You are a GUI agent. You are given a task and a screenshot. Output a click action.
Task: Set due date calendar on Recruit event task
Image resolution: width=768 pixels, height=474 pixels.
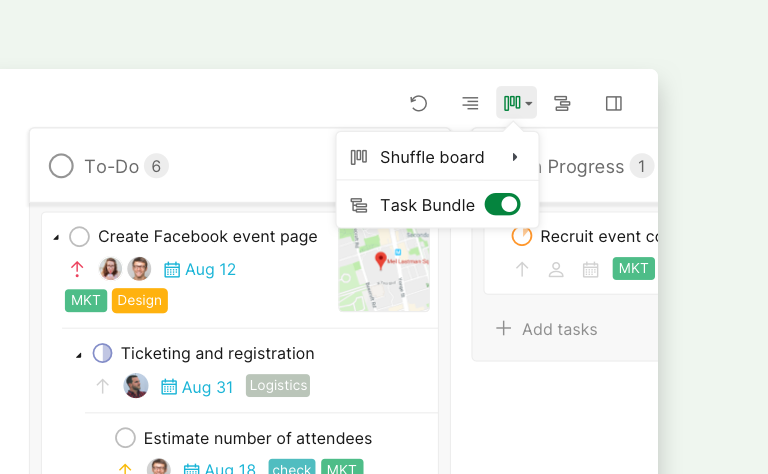(x=591, y=269)
